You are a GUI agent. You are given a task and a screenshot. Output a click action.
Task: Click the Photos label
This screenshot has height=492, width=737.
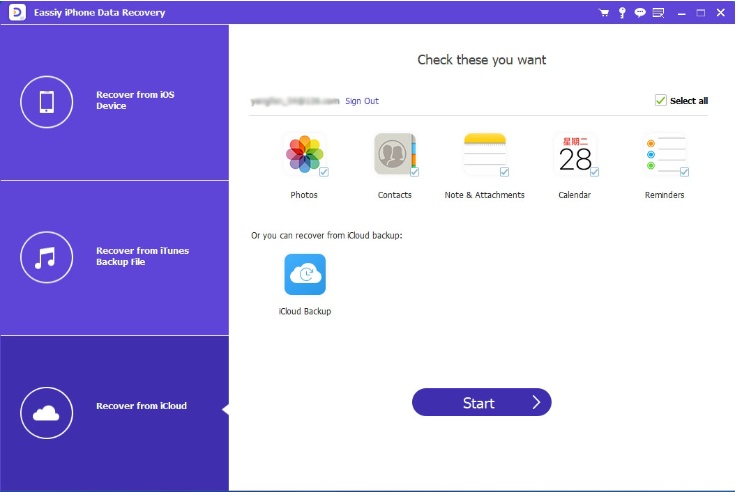304,195
